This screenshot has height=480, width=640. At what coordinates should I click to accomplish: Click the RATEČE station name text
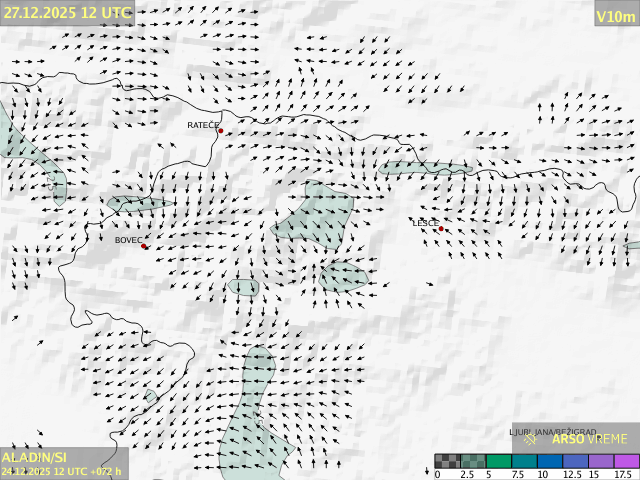coord(203,125)
